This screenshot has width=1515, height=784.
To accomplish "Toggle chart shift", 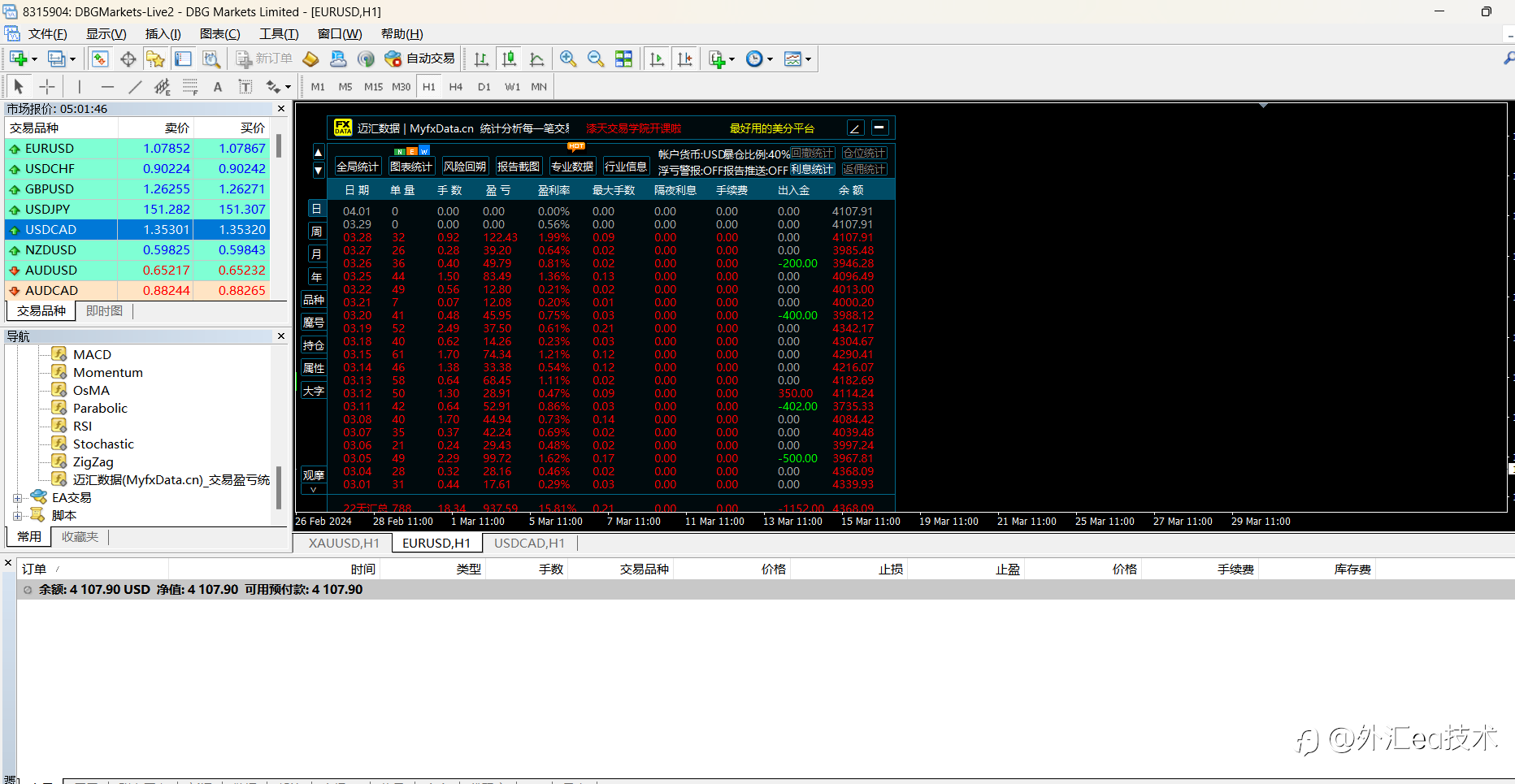I will pyautogui.click(x=685, y=58).
